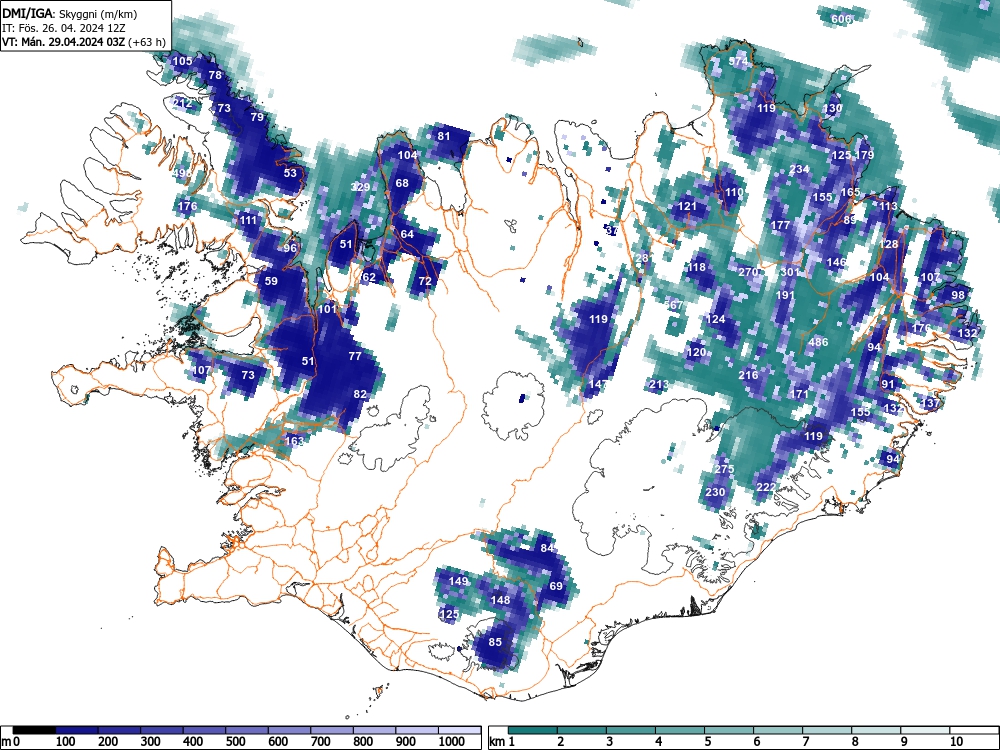Click the visibility value '191' on the map
Image resolution: width=1000 pixels, height=750 pixels.
coord(785,295)
